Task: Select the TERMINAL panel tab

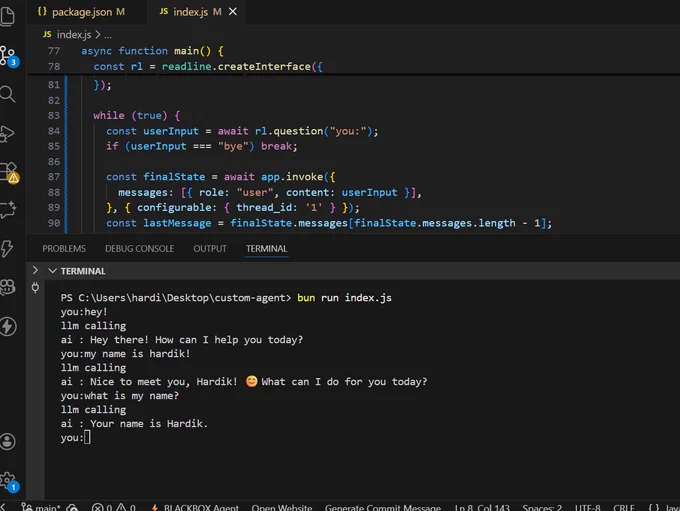Action: coord(266,249)
